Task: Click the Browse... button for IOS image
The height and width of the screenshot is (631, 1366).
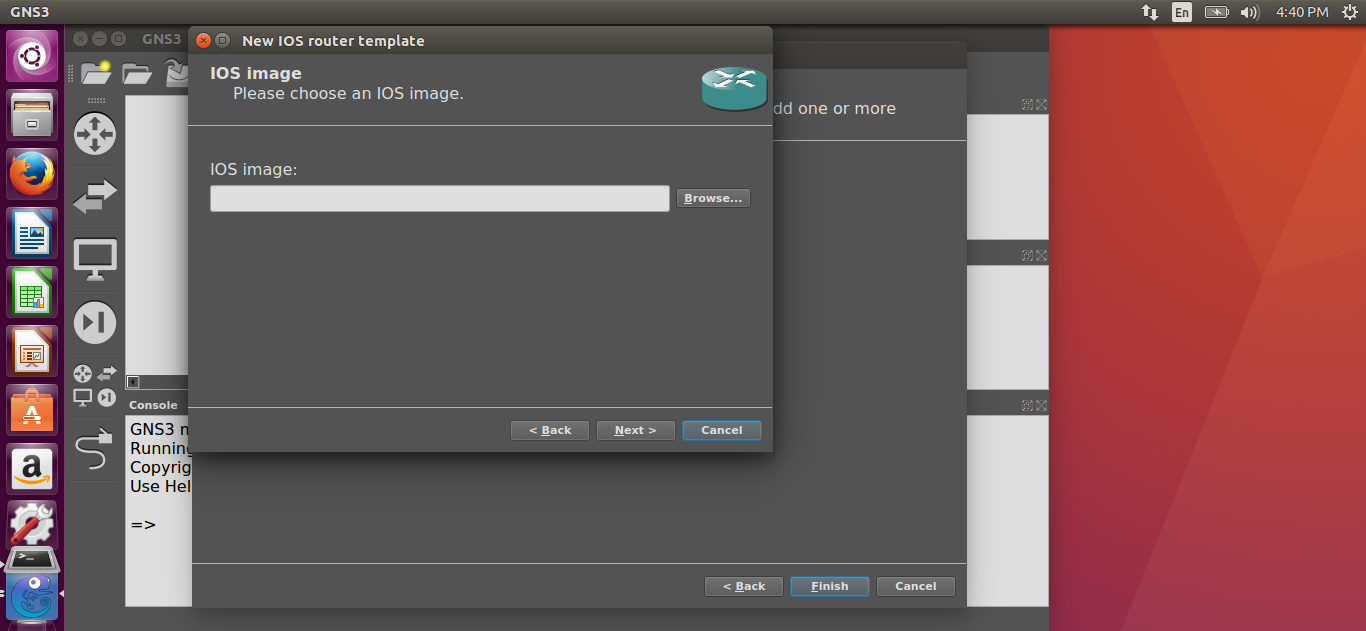Action: [x=713, y=198]
